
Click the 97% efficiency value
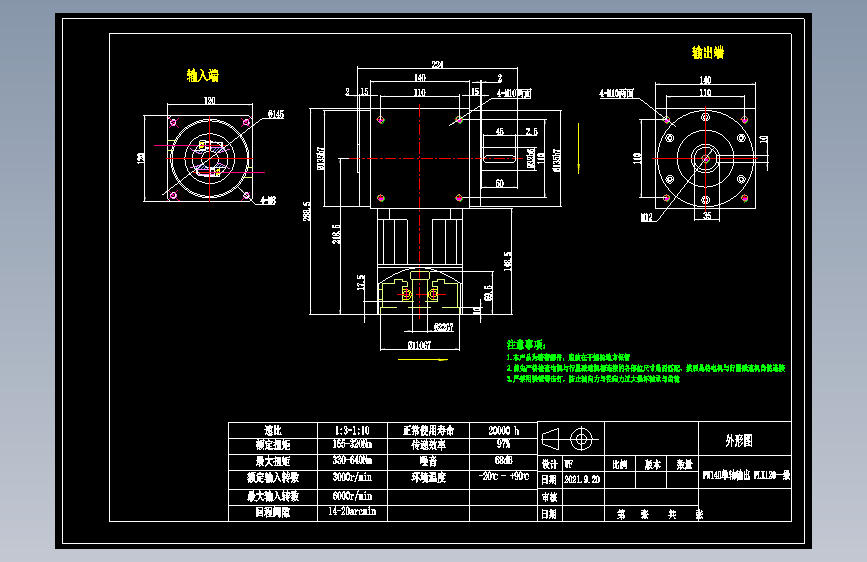[503, 445]
